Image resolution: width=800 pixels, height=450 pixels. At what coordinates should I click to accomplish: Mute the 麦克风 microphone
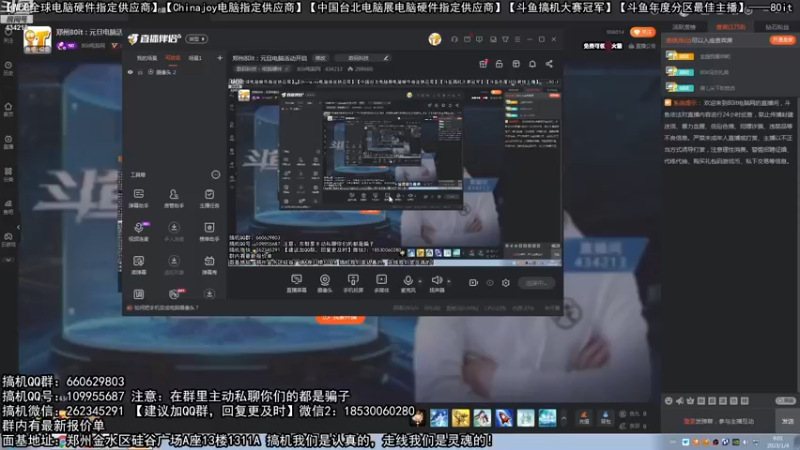408,283
